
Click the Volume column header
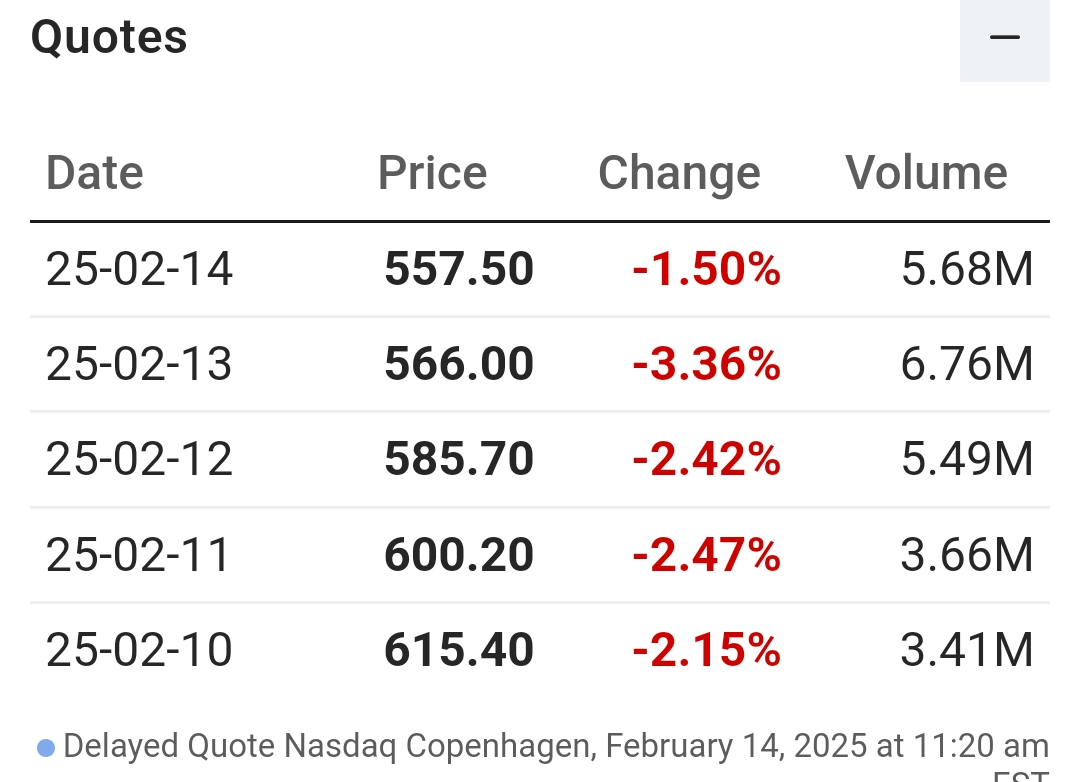coord(926,173)
